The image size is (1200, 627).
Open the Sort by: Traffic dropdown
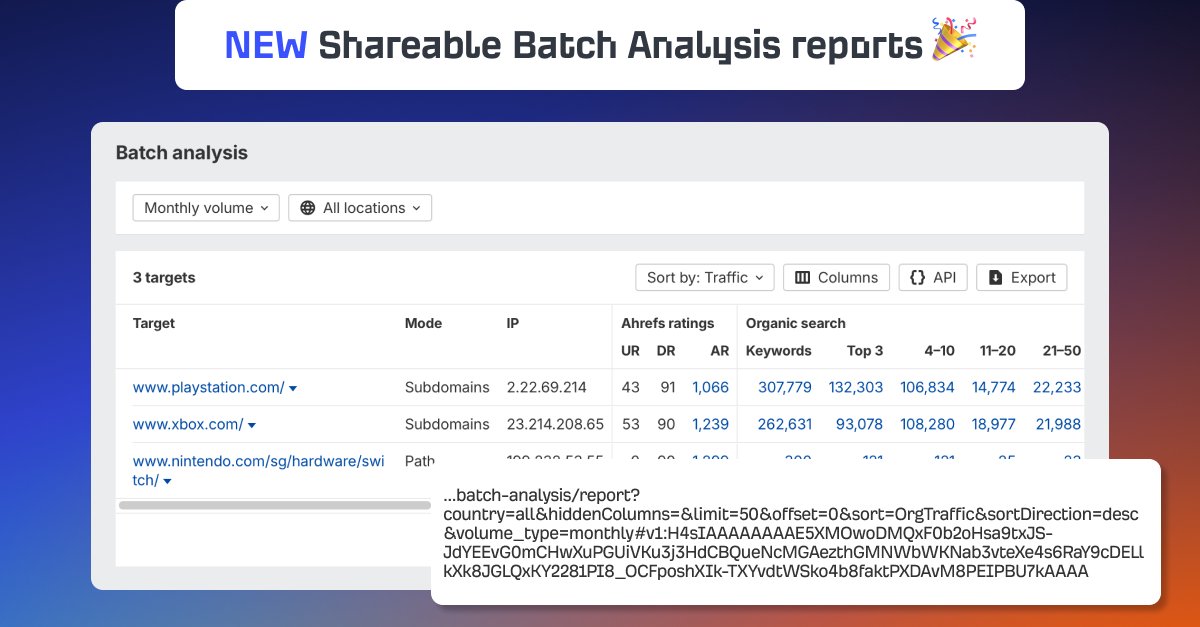pyautogui.click(x=705, y=277)
